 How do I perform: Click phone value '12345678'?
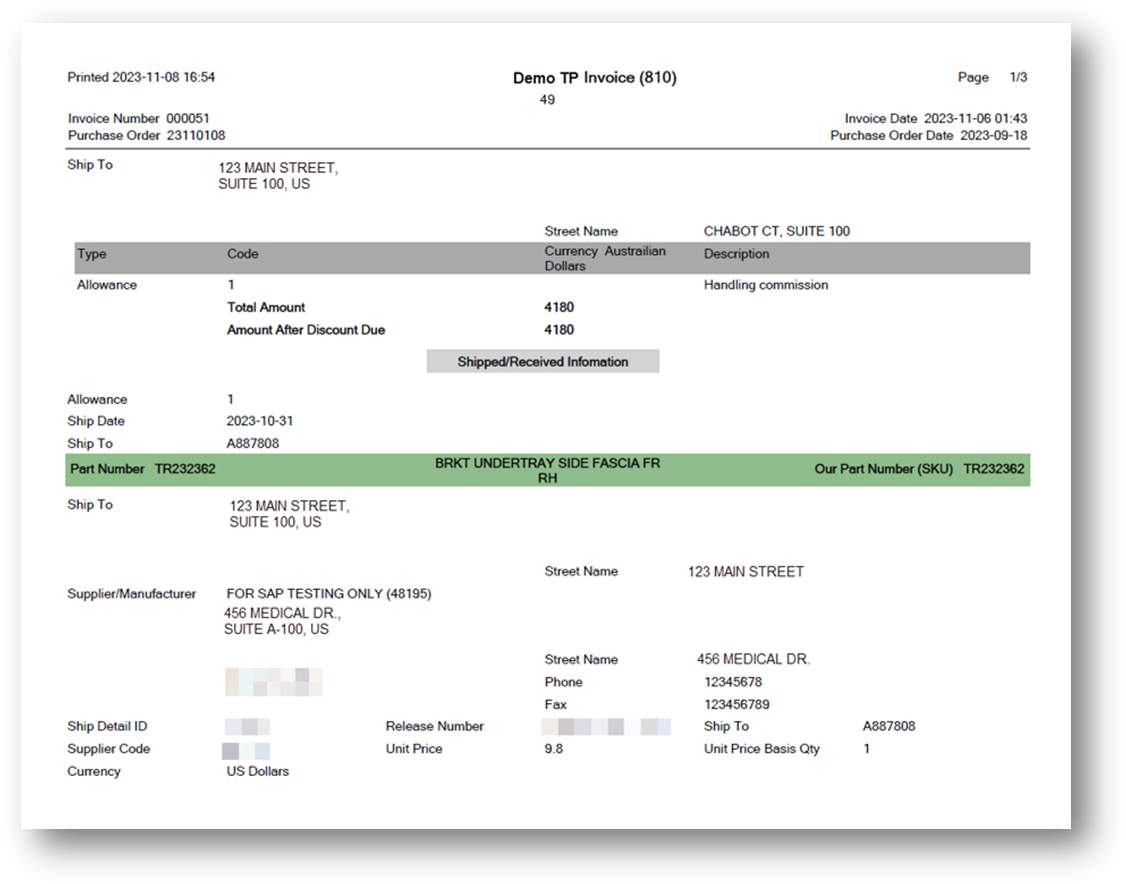click(x=732, y=682)
